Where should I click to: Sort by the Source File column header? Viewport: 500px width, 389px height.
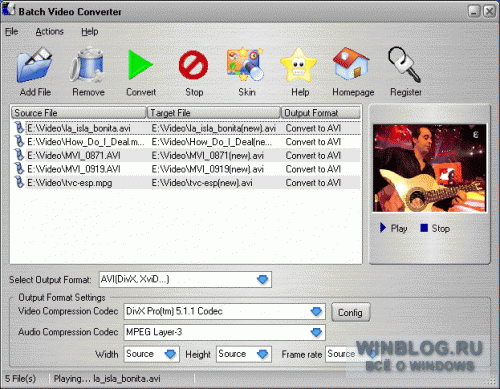click(x=79, y=113)
